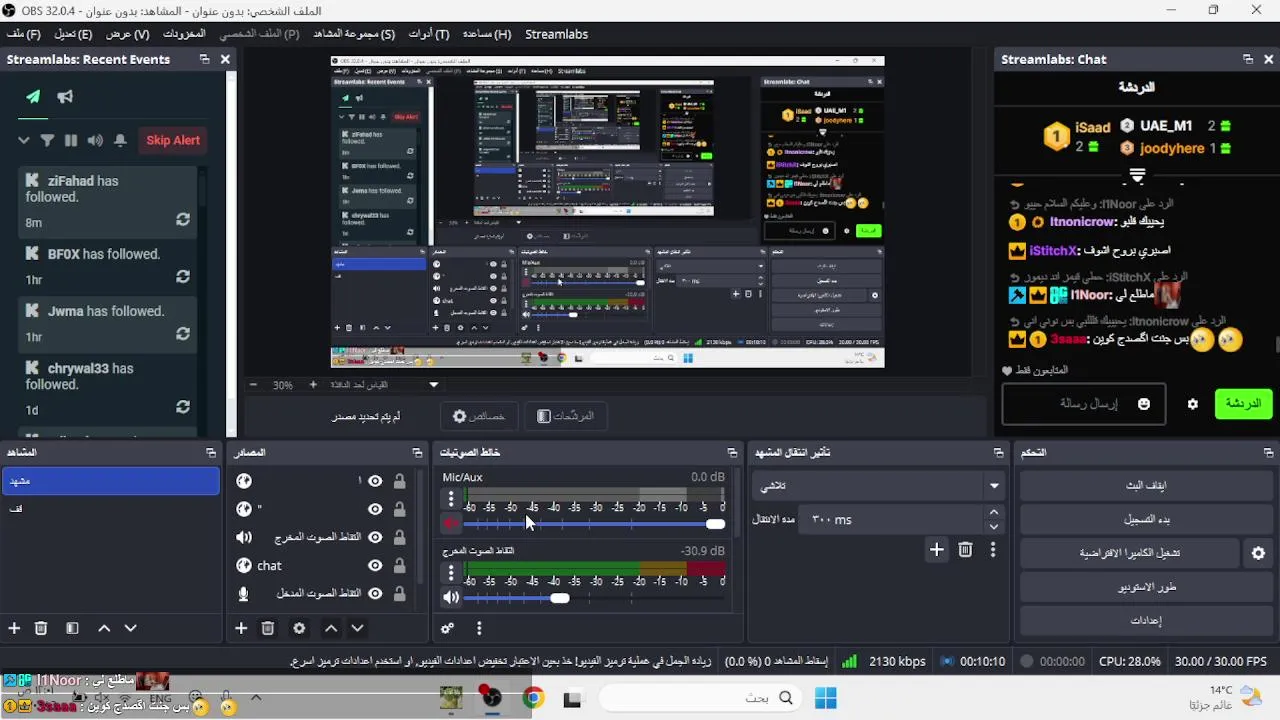Screen dimensions: 1280x720
Task: Toggle visibility of the chat source
Action: 375,565
